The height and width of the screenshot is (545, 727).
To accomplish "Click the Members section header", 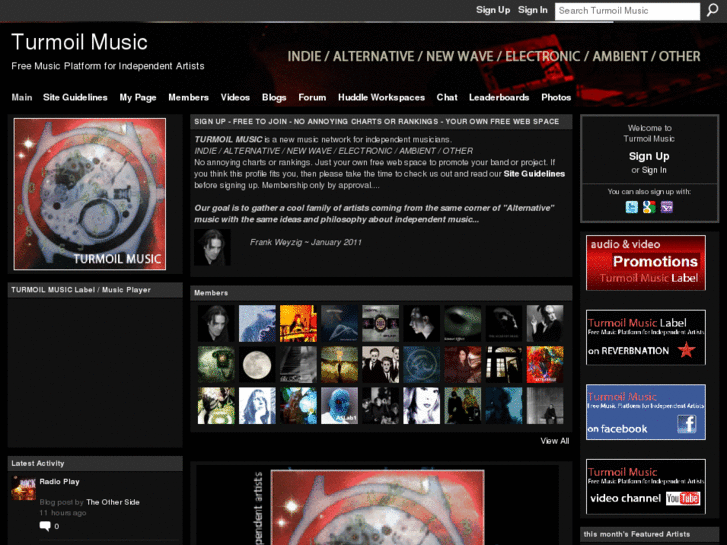I will click(x=381, y=293).
